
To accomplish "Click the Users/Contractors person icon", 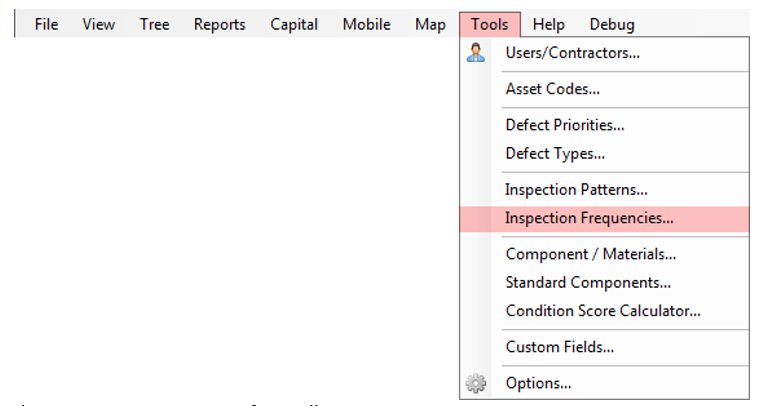I will [476, 53].
